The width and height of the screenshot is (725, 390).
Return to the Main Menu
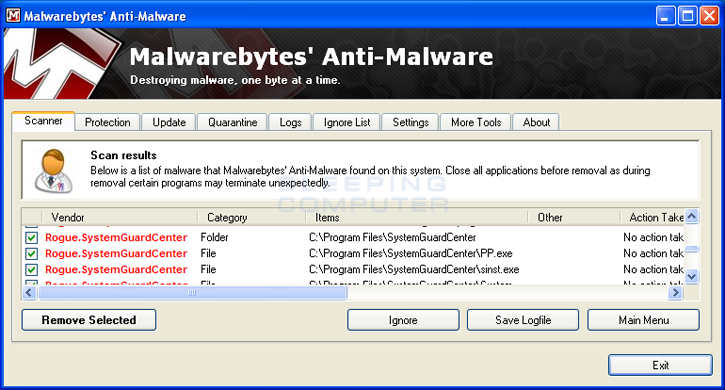point(643,320)
